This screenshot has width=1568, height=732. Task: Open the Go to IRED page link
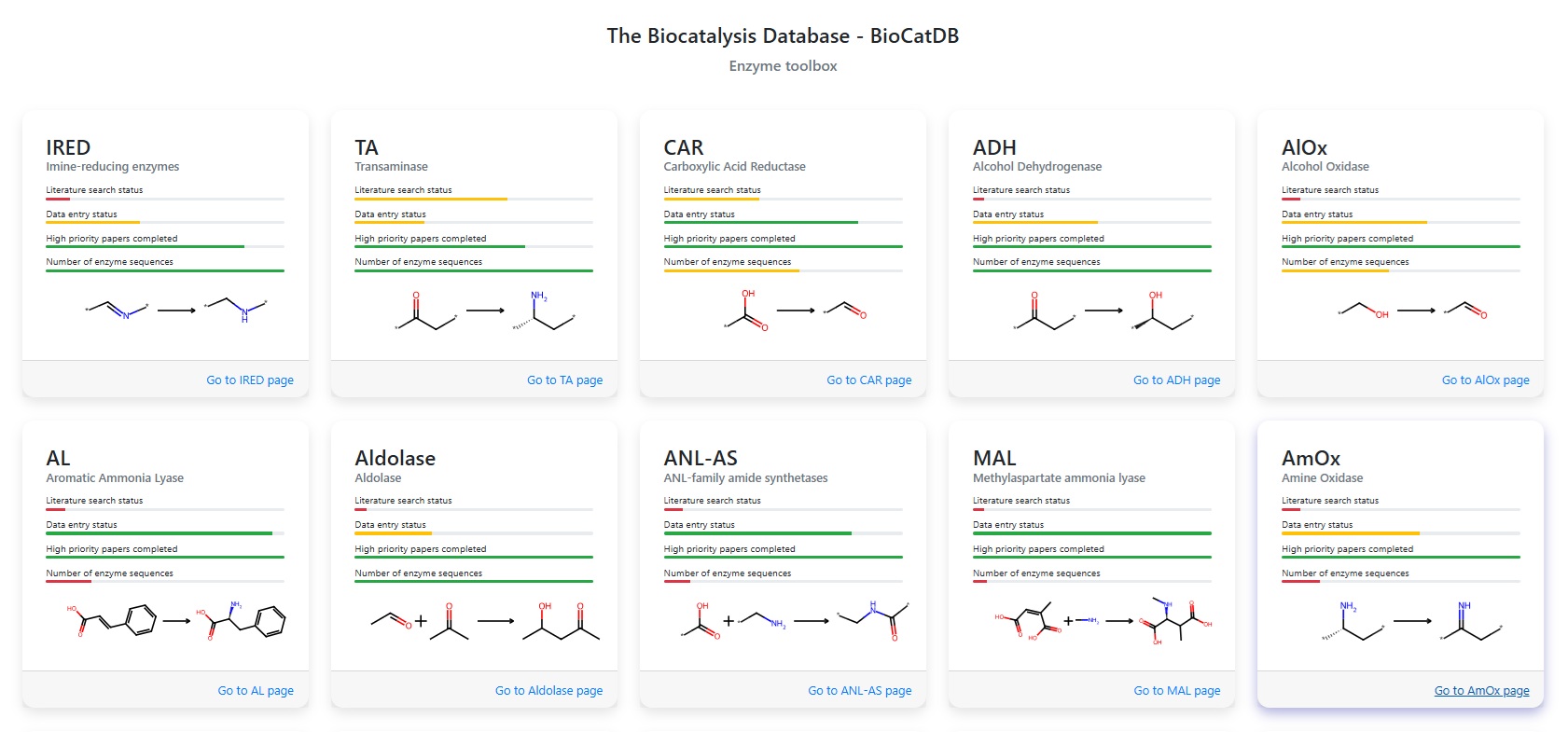pos(250,380)
